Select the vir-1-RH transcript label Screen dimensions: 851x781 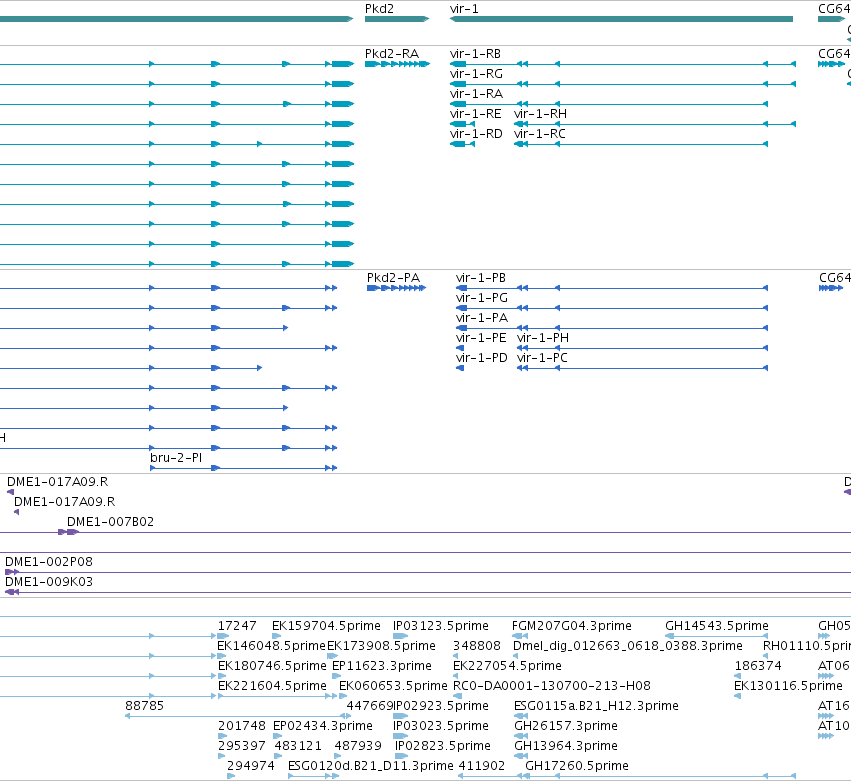tap(541, 114)
